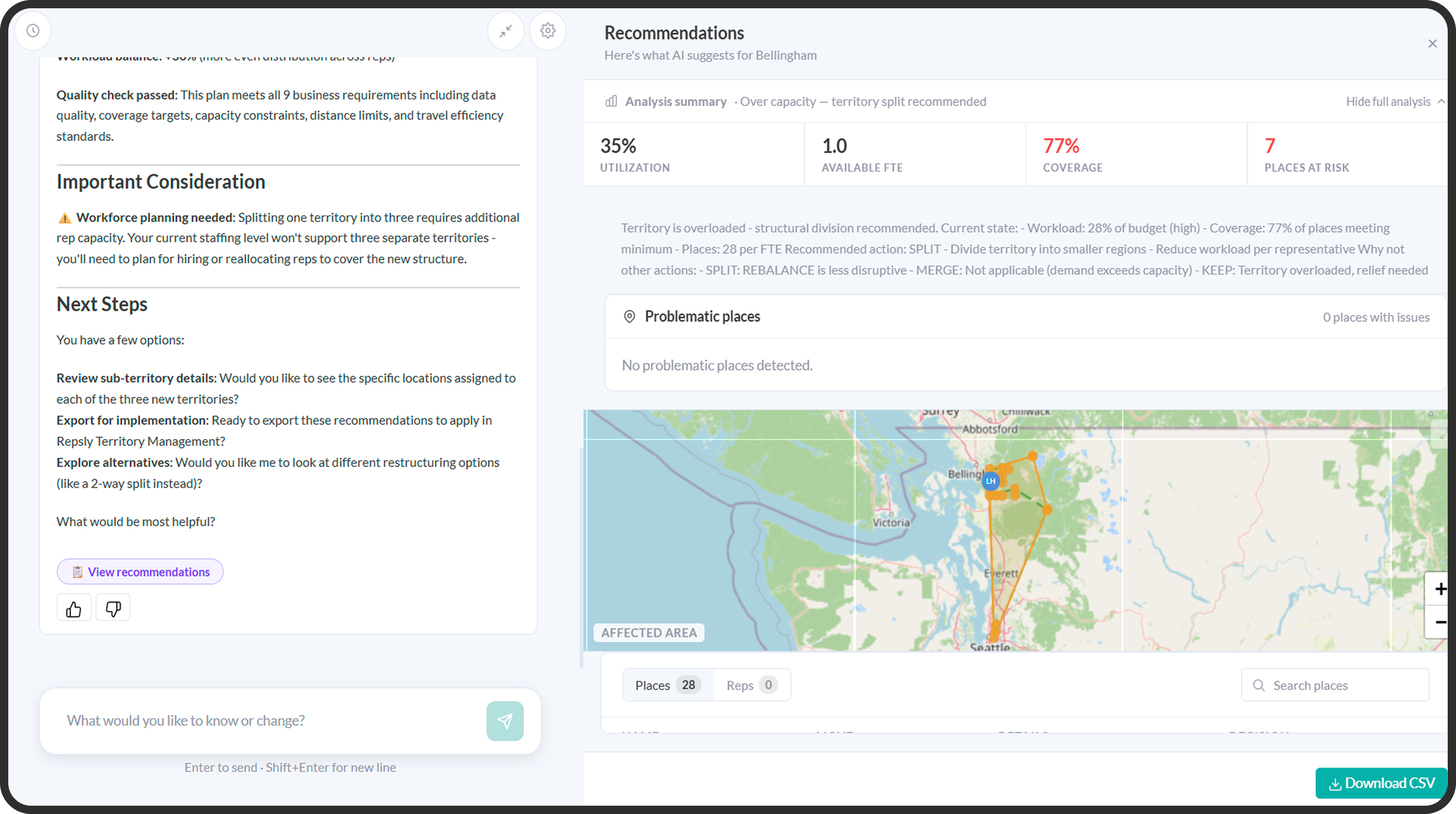Switch to the Reps tab
This screenshot has width=1456, height=814.
(x=751, y=685)
